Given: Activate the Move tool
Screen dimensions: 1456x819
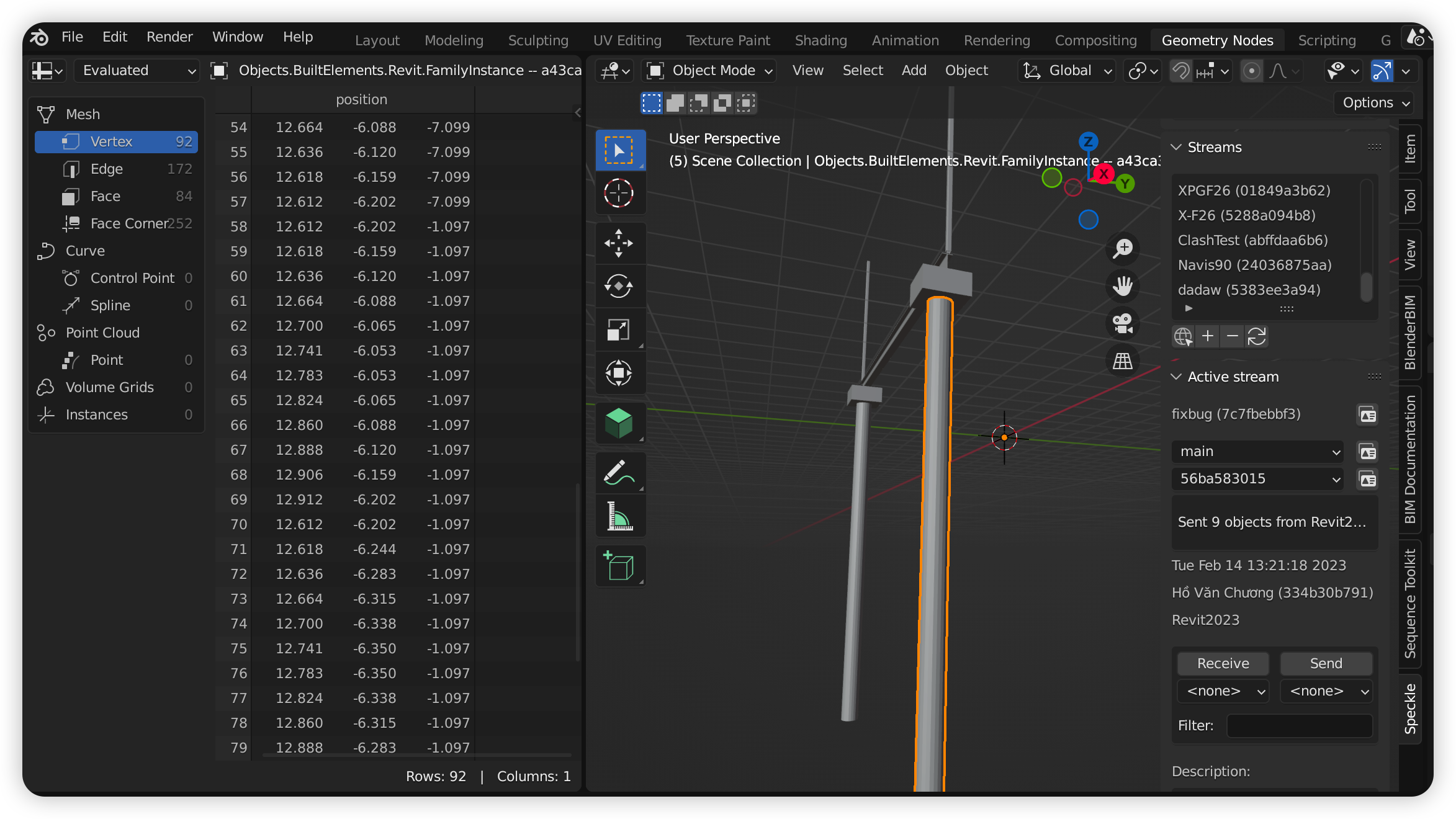Looking at the screenshot, I should click(x=619, y=243).
